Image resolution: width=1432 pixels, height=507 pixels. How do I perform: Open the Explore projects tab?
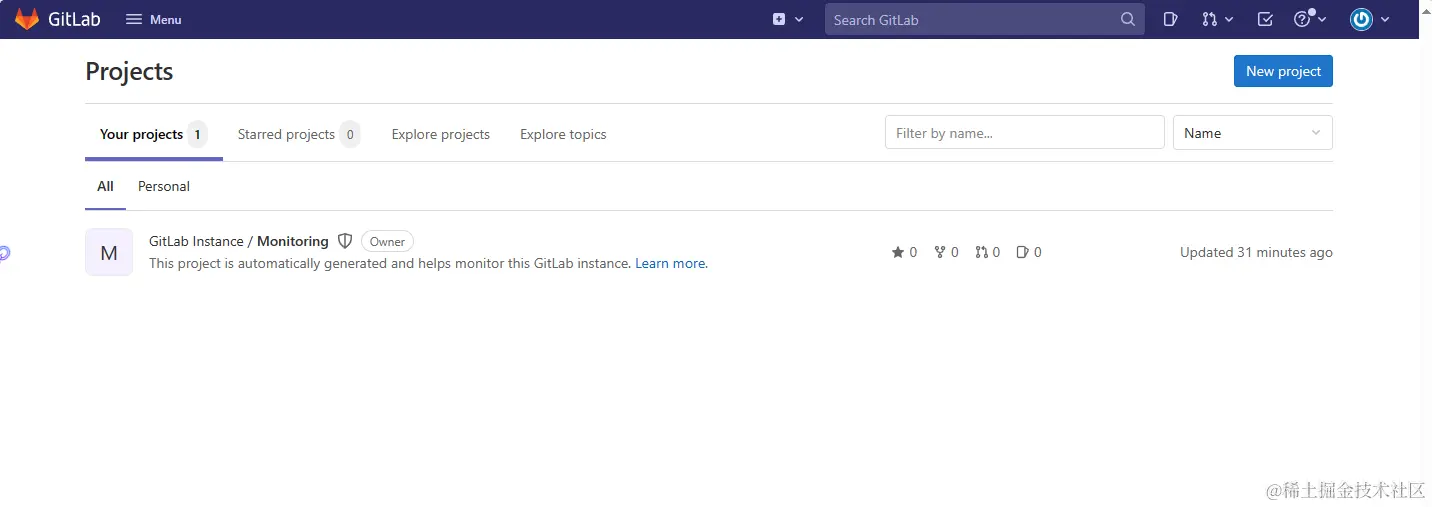pos(441,134)
